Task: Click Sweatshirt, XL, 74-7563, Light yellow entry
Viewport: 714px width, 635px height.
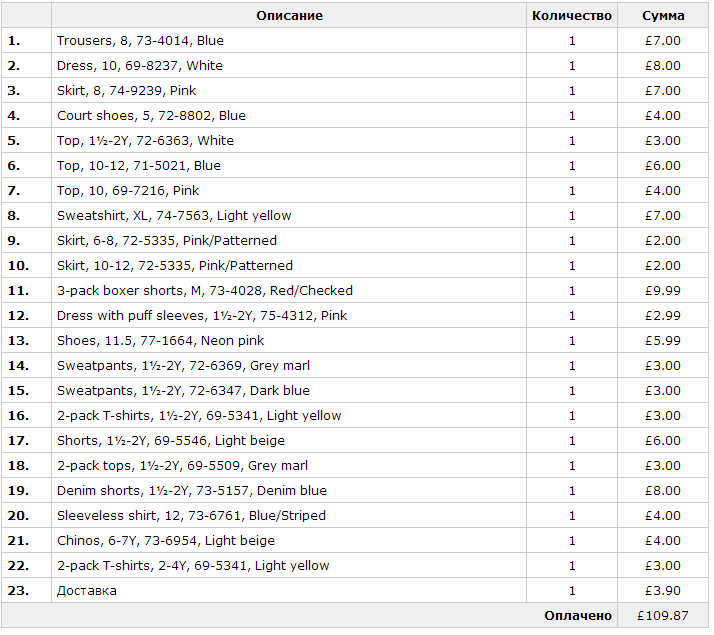Action: (174, 215)
